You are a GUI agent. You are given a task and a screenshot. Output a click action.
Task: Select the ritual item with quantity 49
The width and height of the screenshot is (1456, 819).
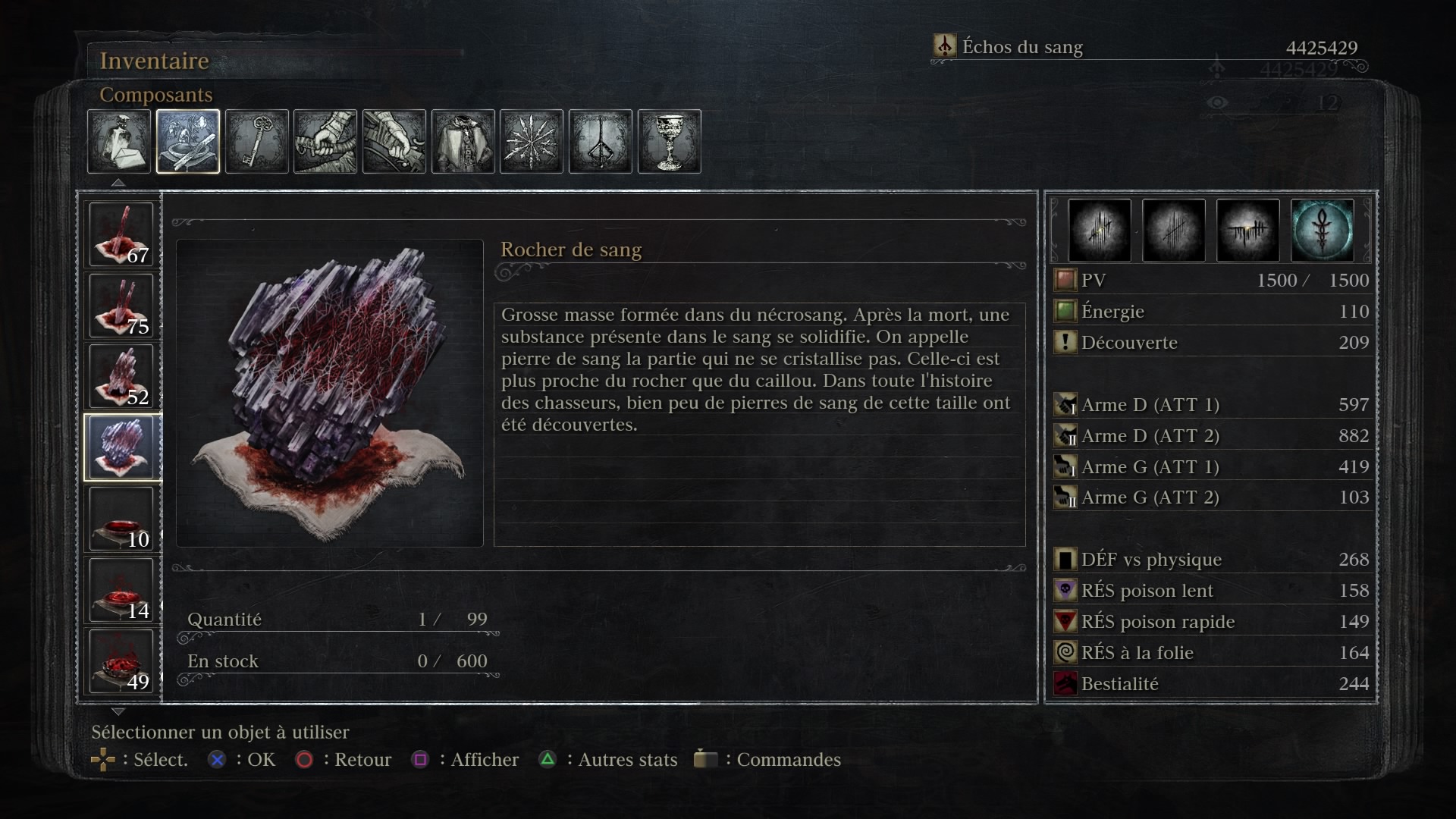(121, 661)
